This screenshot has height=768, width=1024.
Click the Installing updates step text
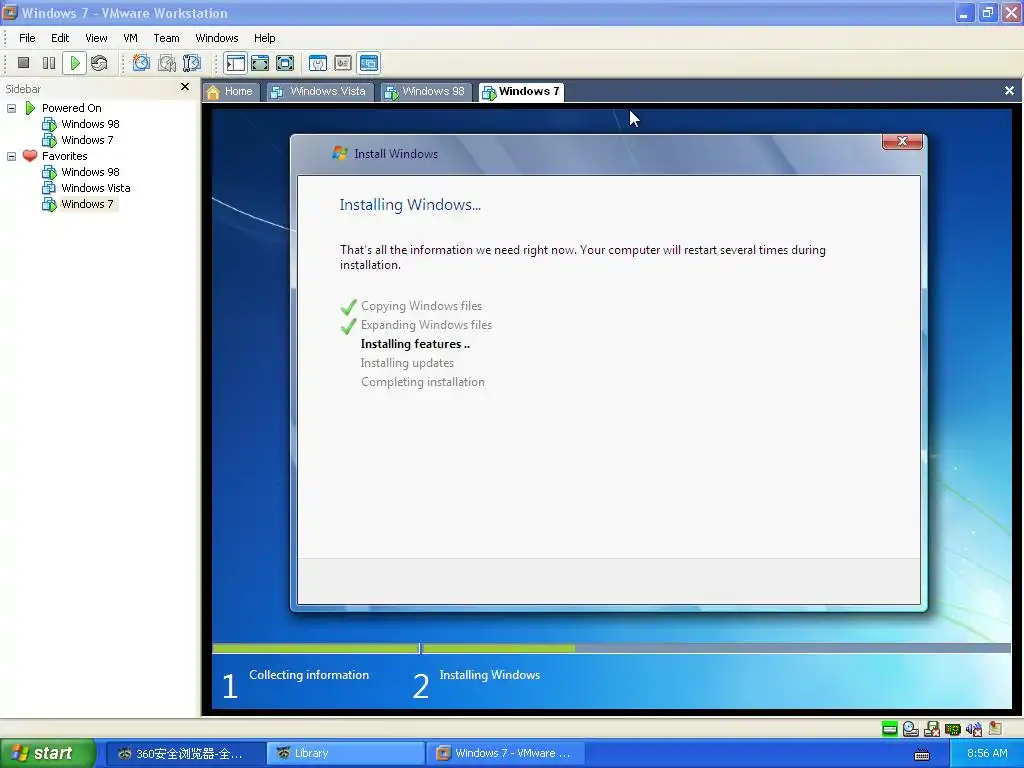tap(407, 363)
